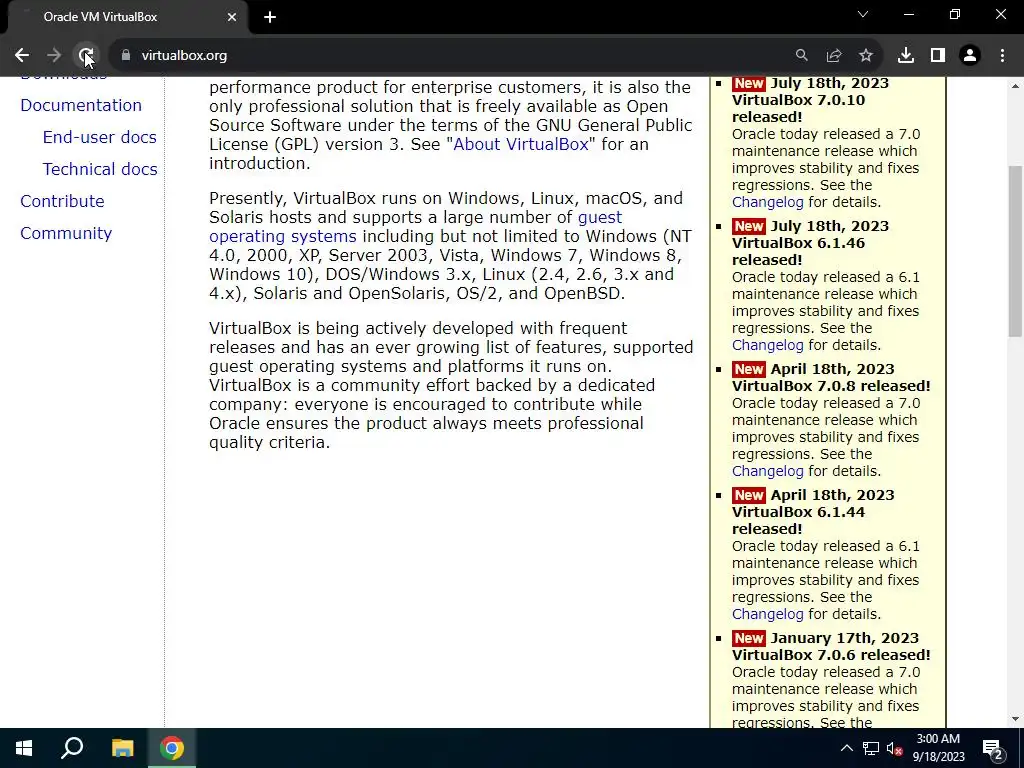The image size is (1024, 768).
Task: Click the Chrome taskbar icon
Action: (172, 748)
